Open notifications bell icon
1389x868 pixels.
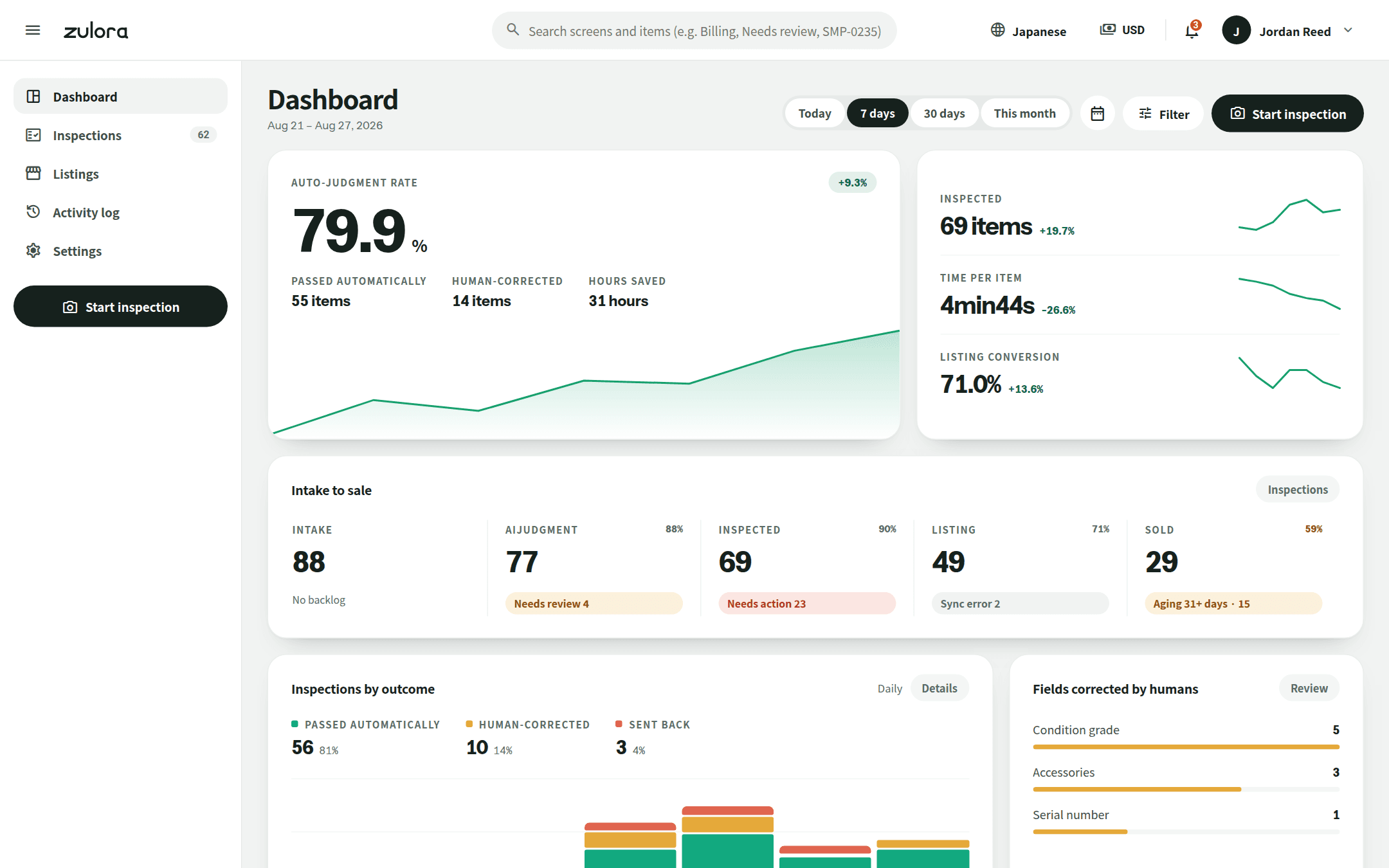(1192, 30)
